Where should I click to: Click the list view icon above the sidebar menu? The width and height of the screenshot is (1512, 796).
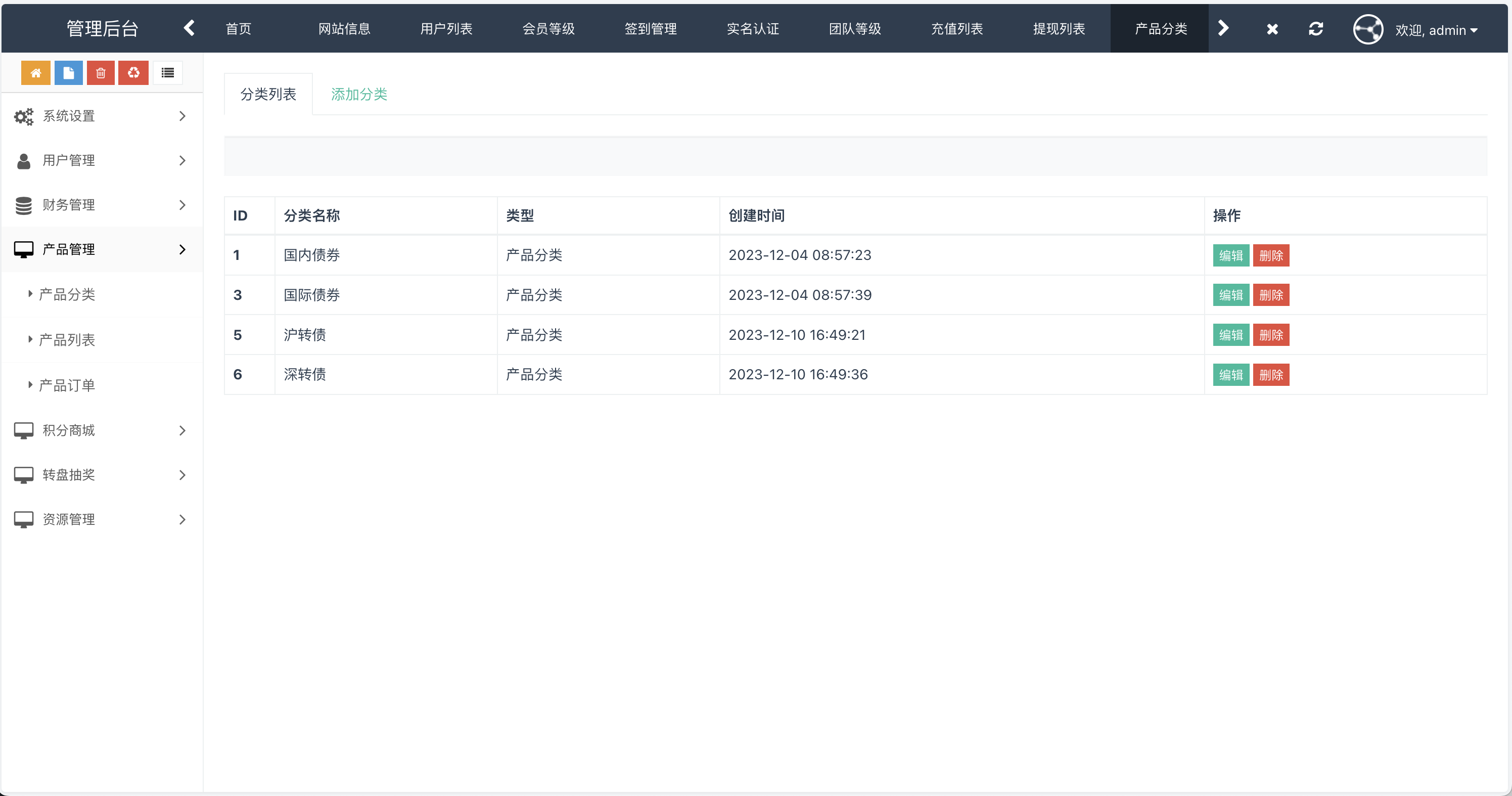tap(167, 72)
